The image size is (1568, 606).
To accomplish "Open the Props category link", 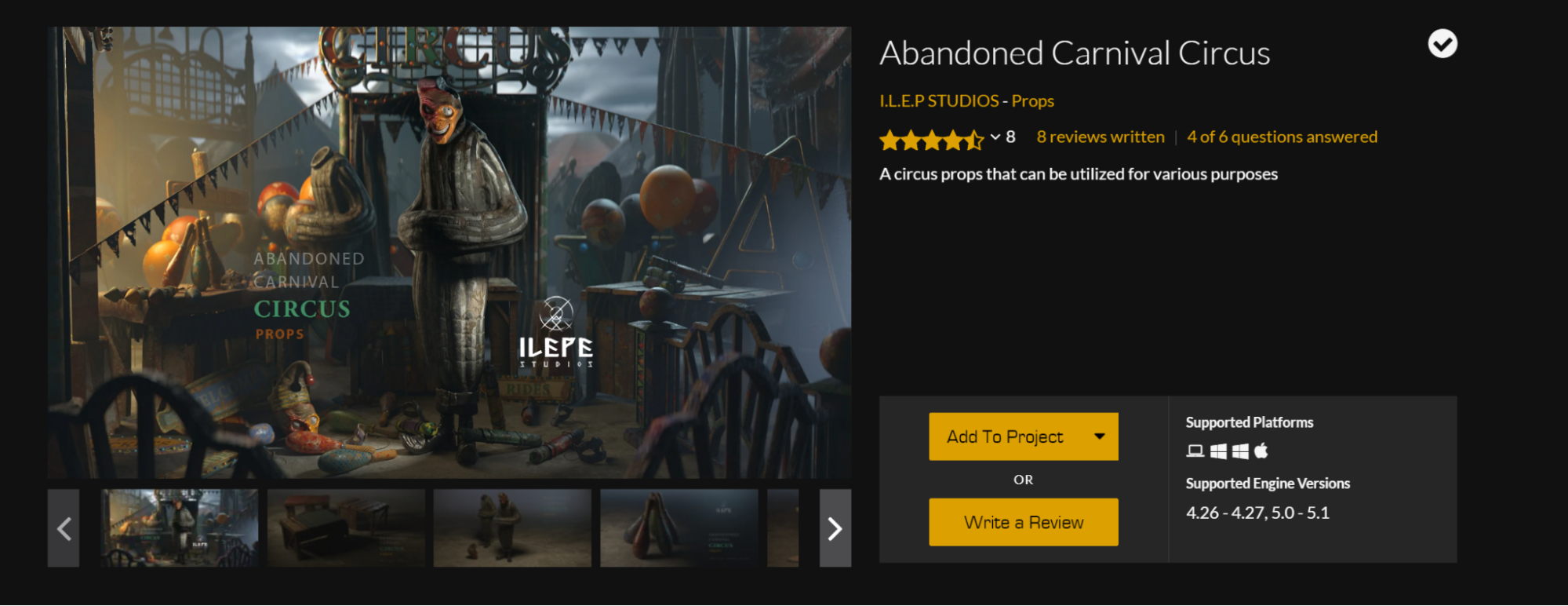I will point(1032,101).
